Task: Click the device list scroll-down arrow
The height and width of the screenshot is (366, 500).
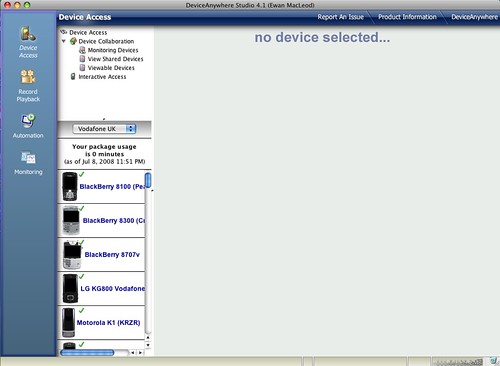Action: pyautogui.click(x=148, y=345)
